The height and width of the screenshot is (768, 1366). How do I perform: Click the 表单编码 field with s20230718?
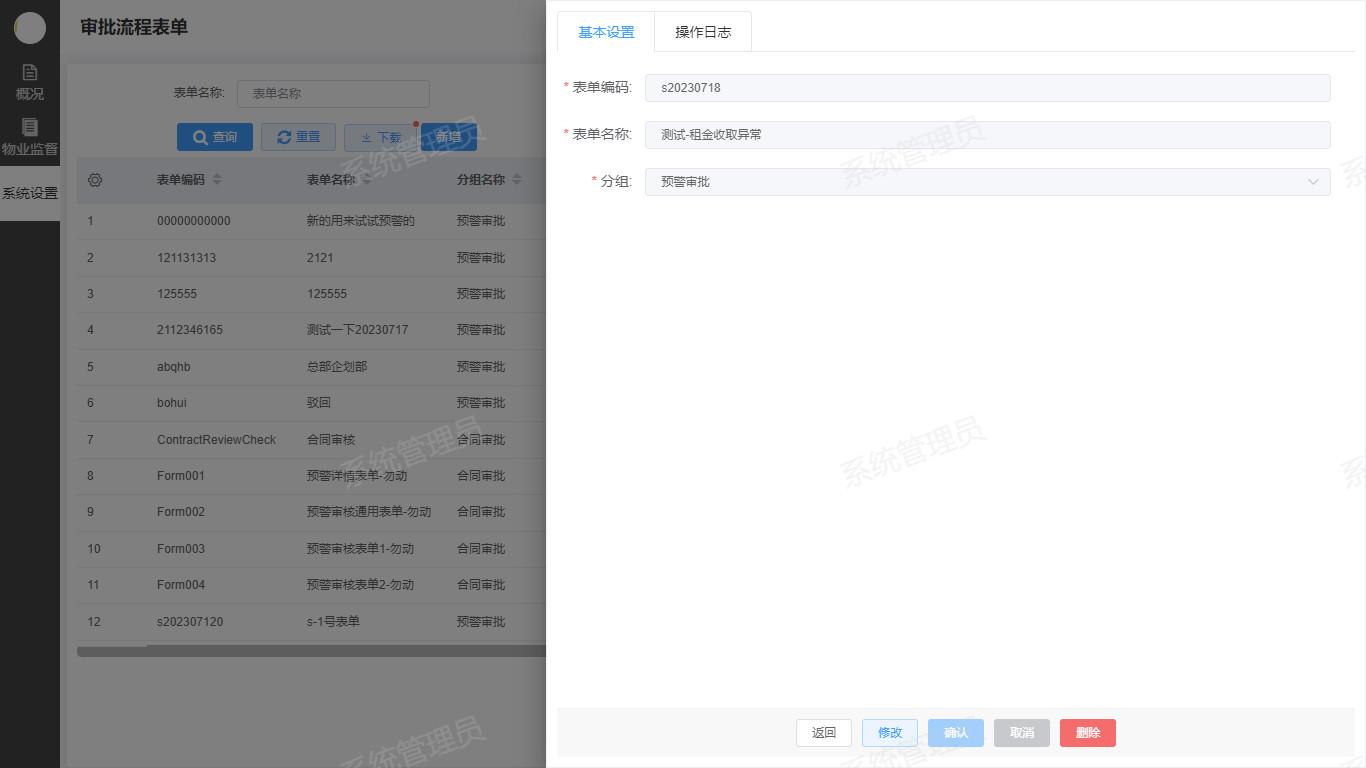(x=987, y=88)
